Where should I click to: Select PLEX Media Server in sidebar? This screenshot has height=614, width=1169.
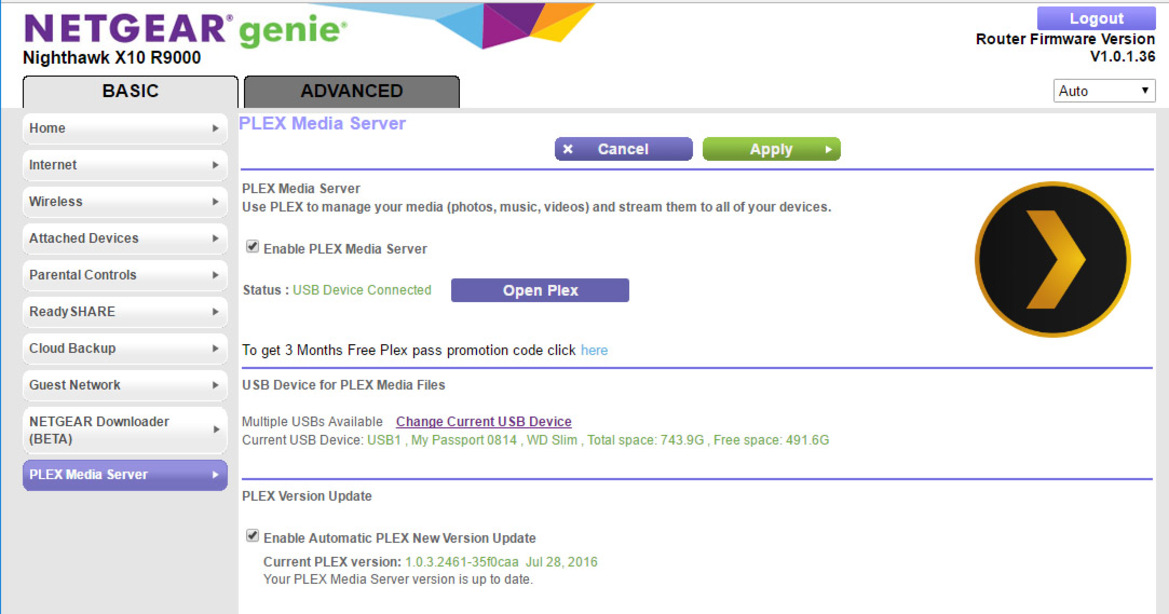[x=125, y=475]
